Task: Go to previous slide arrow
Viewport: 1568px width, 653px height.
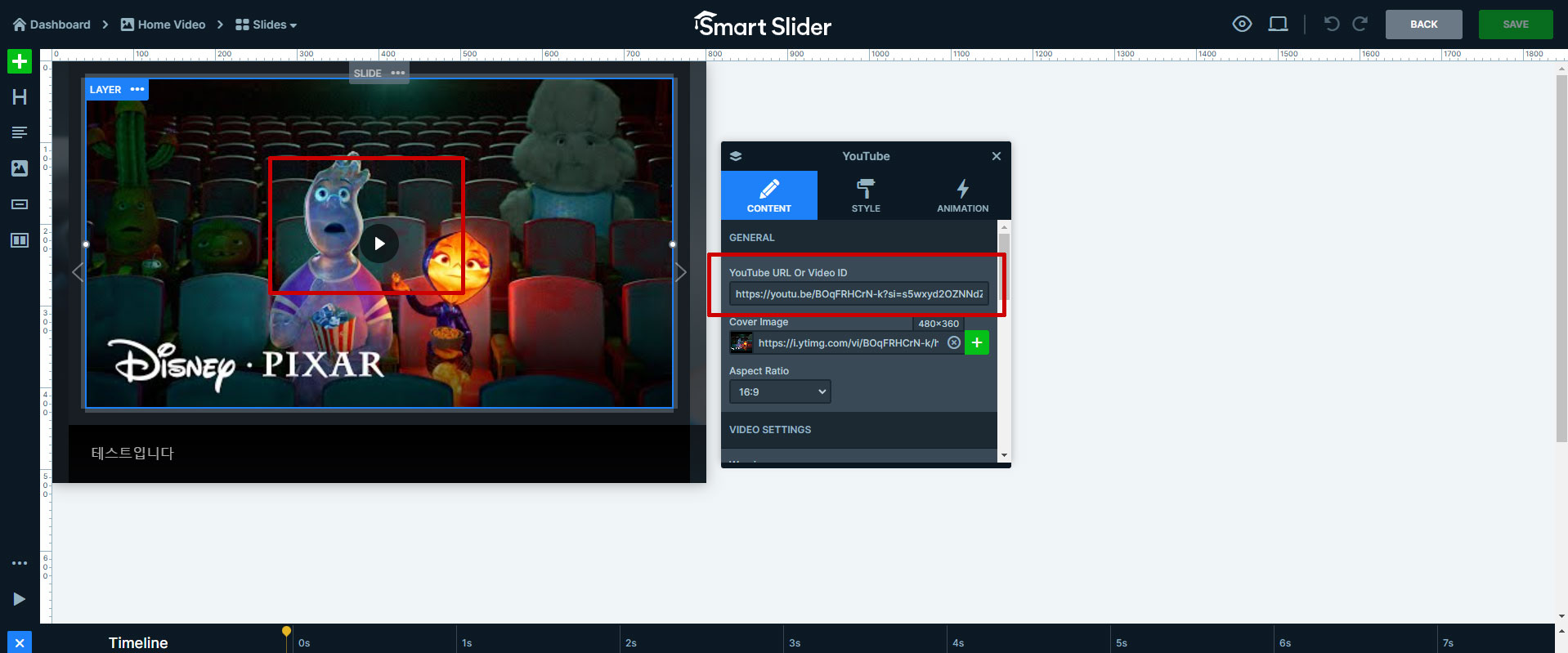Action: (x=78, y=272)
